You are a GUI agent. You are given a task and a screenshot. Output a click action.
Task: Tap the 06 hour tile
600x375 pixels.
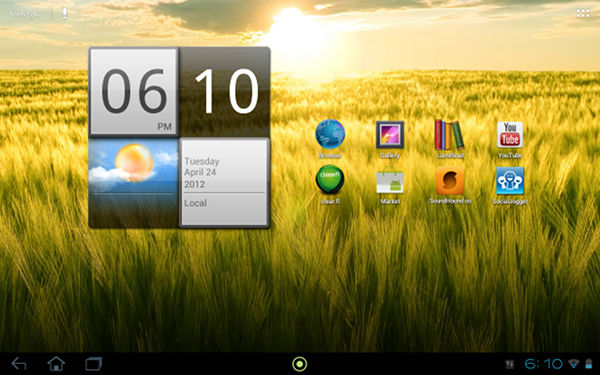[x=134, y=92]
